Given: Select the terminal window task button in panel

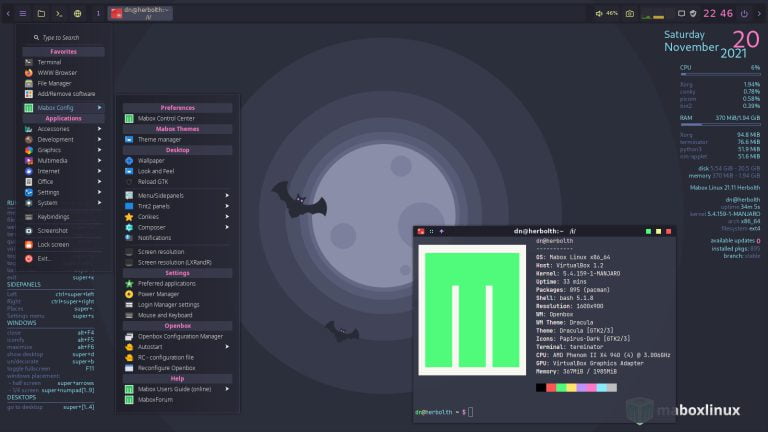Looking at the screenshot, I should click(140, 13).
